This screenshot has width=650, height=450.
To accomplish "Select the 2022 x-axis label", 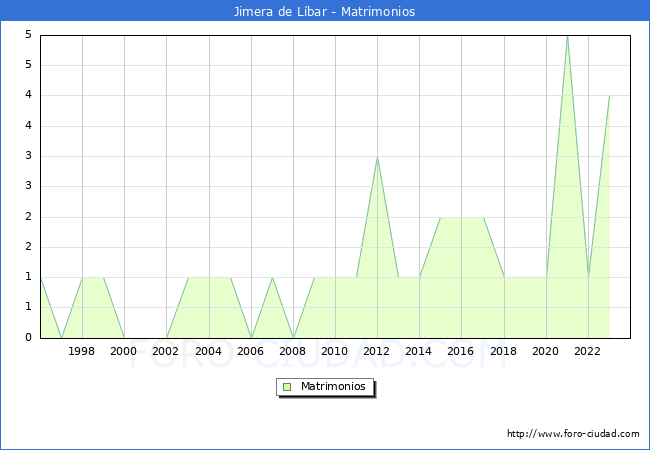I will pos(588,351).
